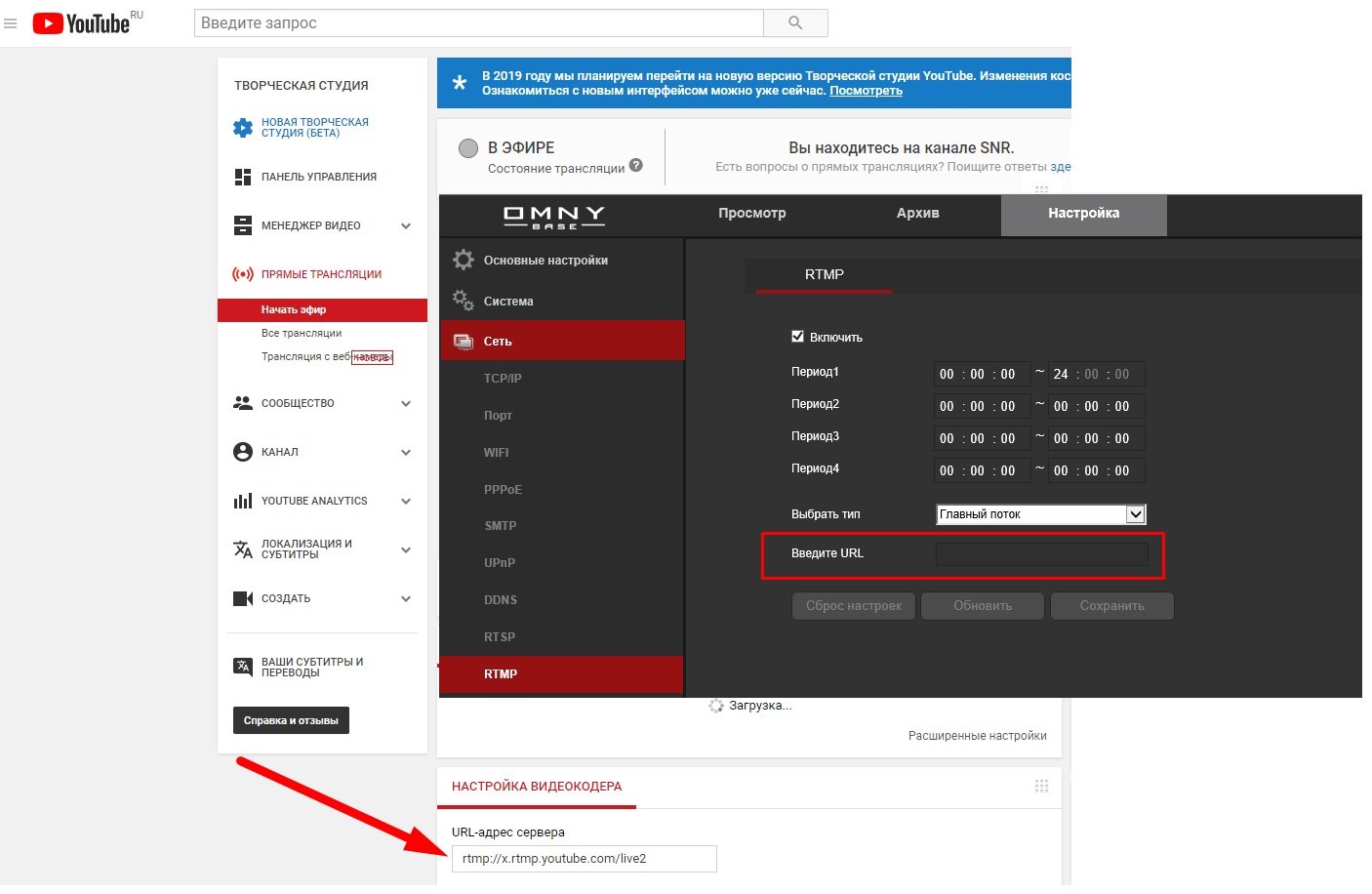Viewport: 1372px width, 894px height.
Task: Click the Период1 end time field
Action: [x=1096, y=374]
